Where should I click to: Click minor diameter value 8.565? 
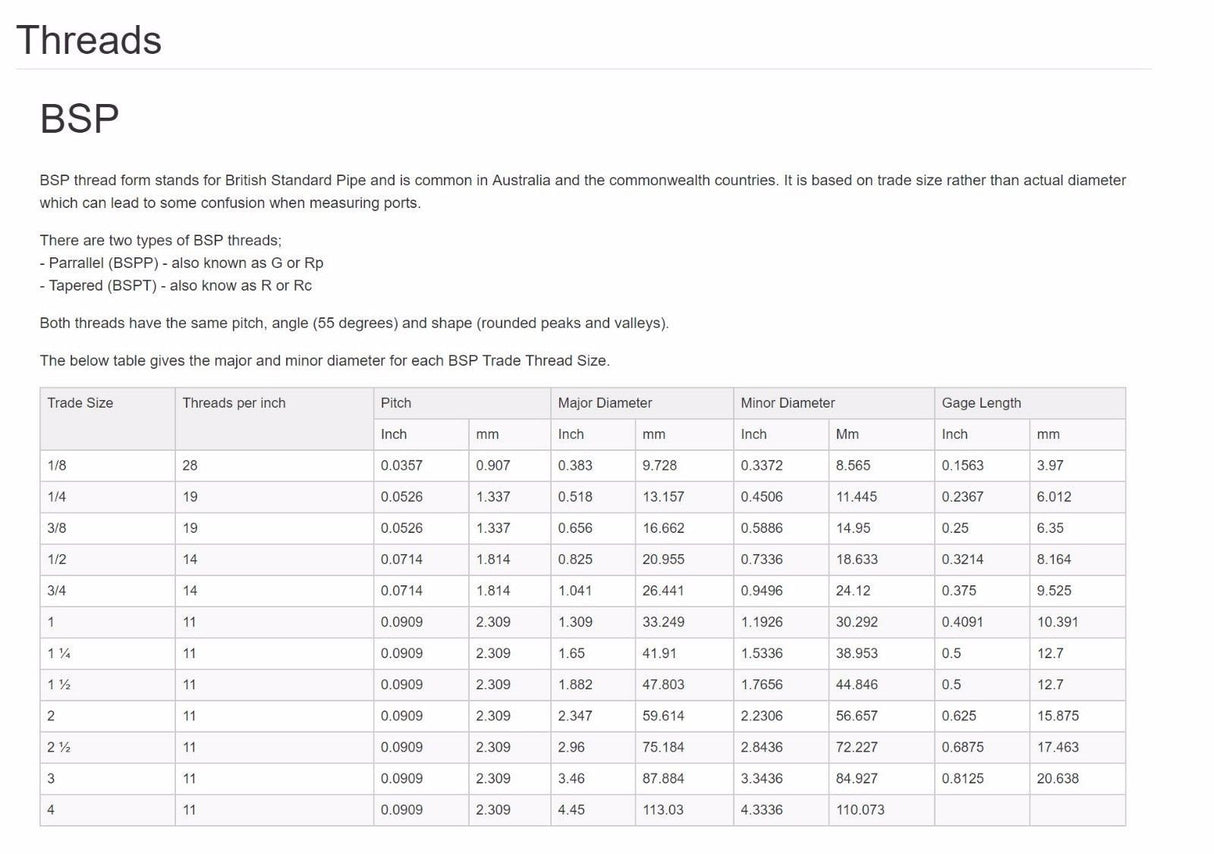(853, 465)
